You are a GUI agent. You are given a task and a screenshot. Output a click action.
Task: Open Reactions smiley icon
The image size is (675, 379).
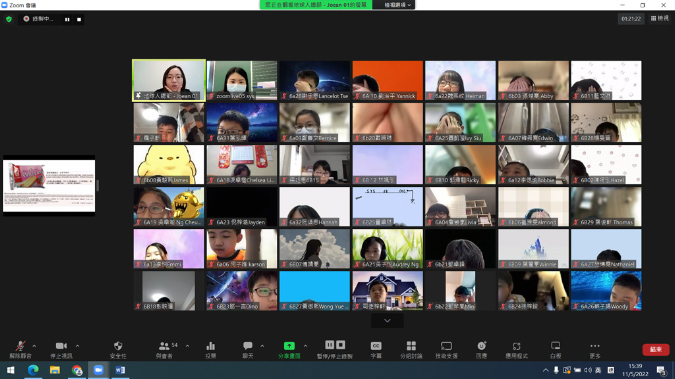(481, 349)
